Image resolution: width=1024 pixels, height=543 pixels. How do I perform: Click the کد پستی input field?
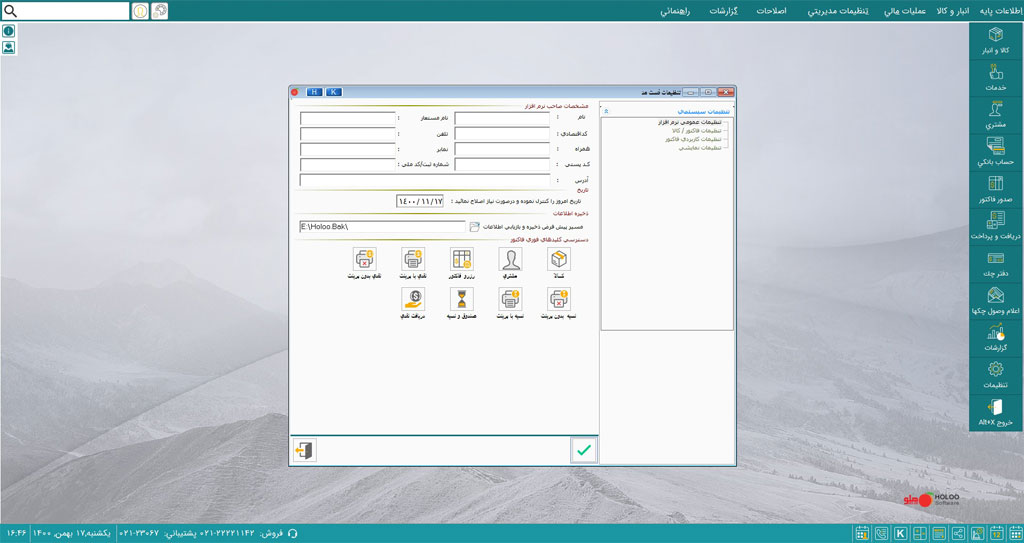502,165
